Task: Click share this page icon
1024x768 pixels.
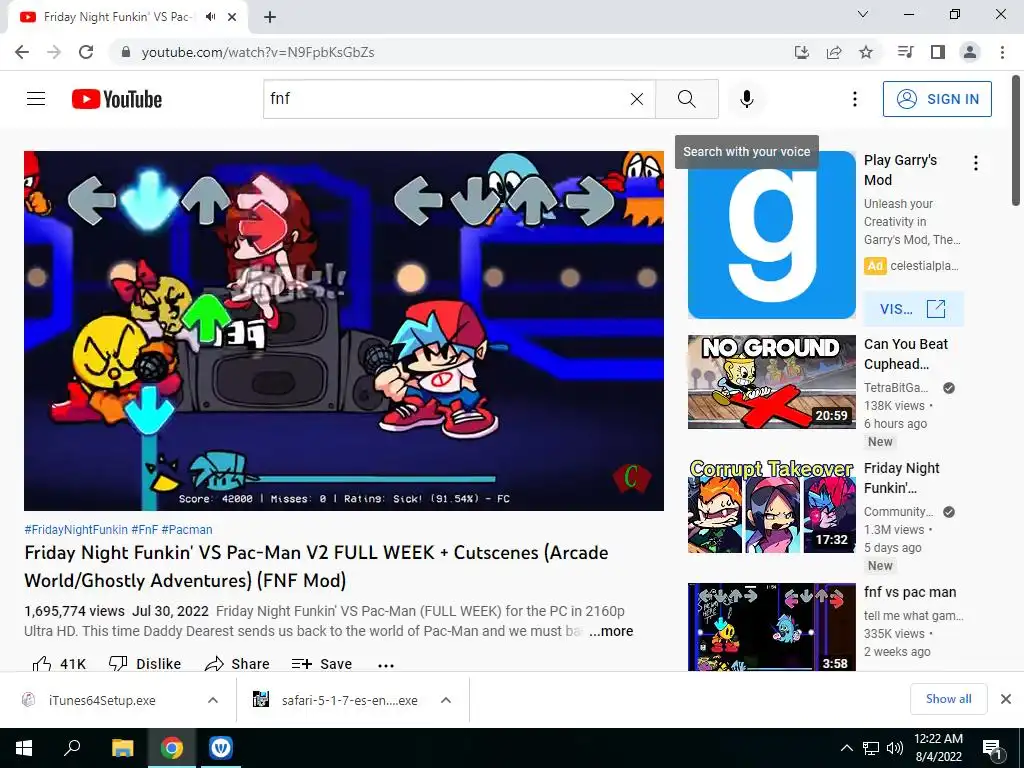Action: click(834, 52)
